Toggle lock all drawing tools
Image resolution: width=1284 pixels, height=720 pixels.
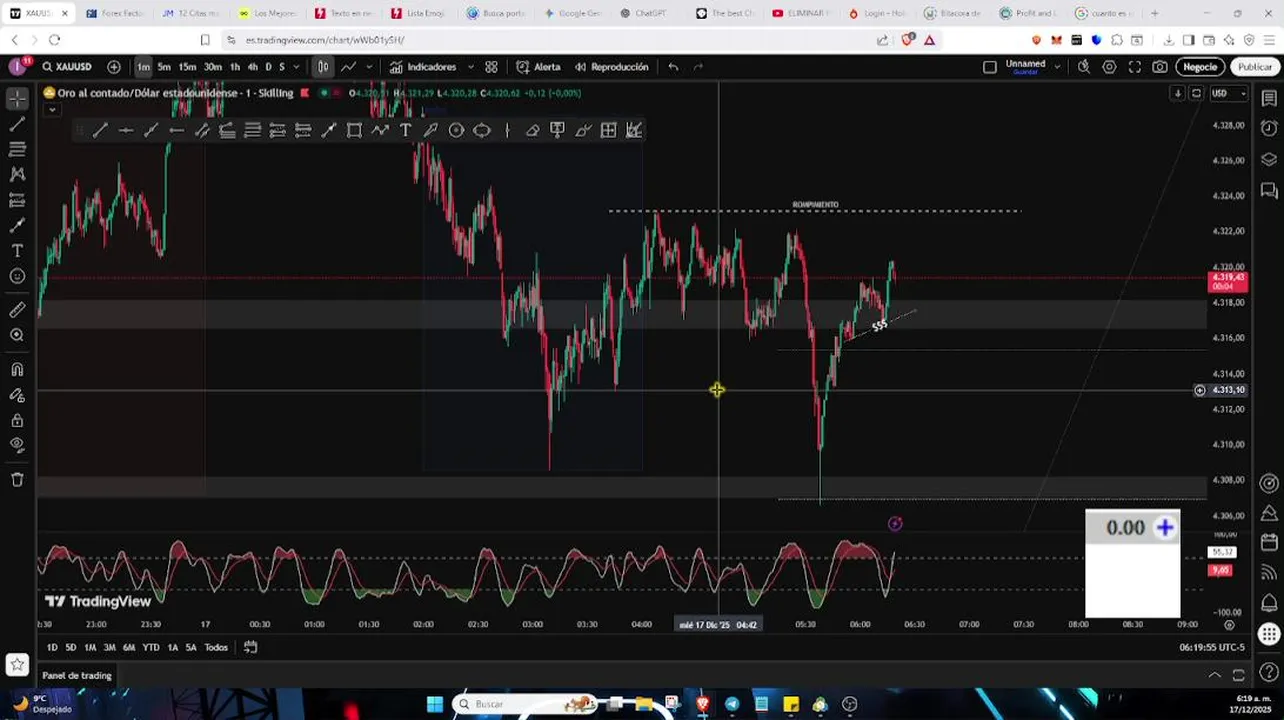click(17, 420)
